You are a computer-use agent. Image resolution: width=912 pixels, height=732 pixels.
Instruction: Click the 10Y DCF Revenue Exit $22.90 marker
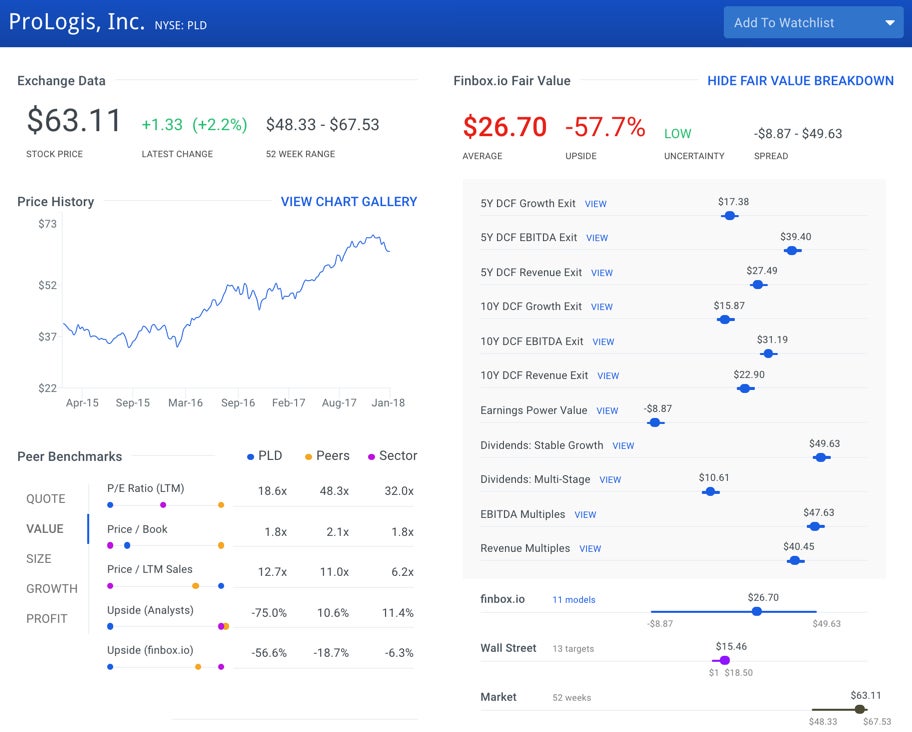click(745, 388)
